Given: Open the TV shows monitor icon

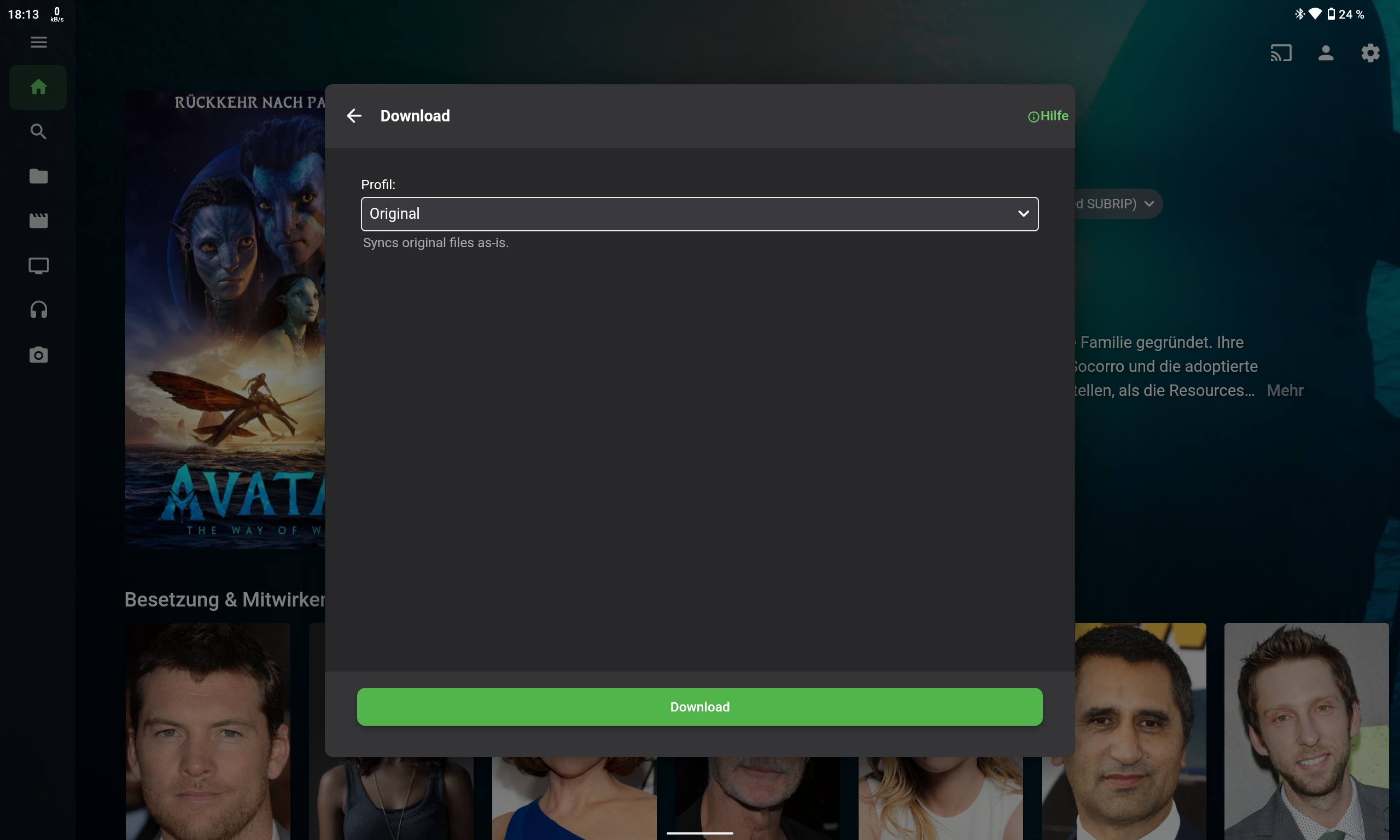Looking at the screenshot, I should click(38, 265).
